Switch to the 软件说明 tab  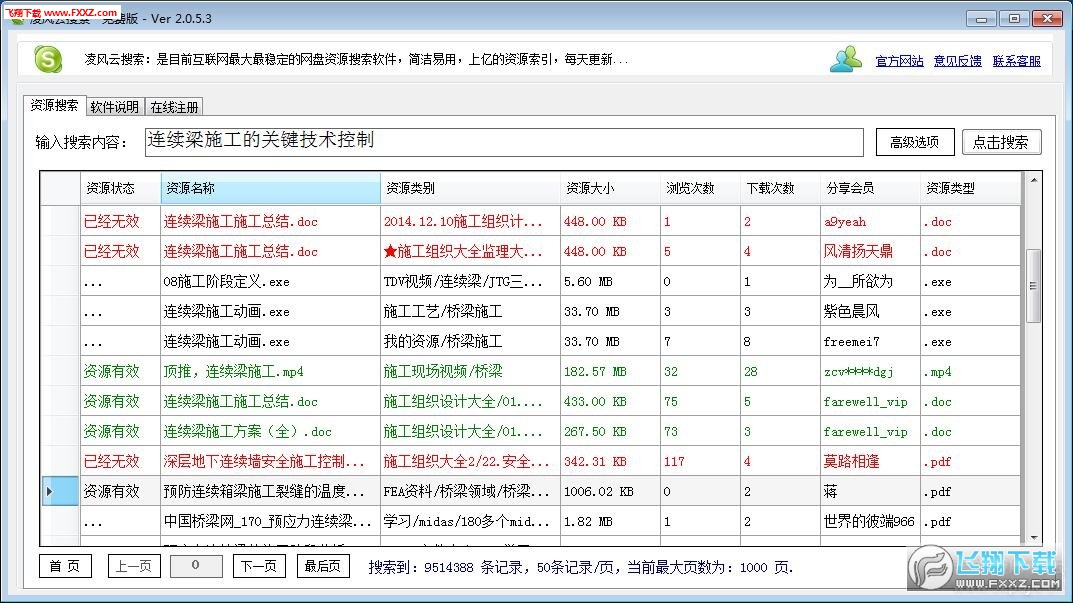pos(114,107)
